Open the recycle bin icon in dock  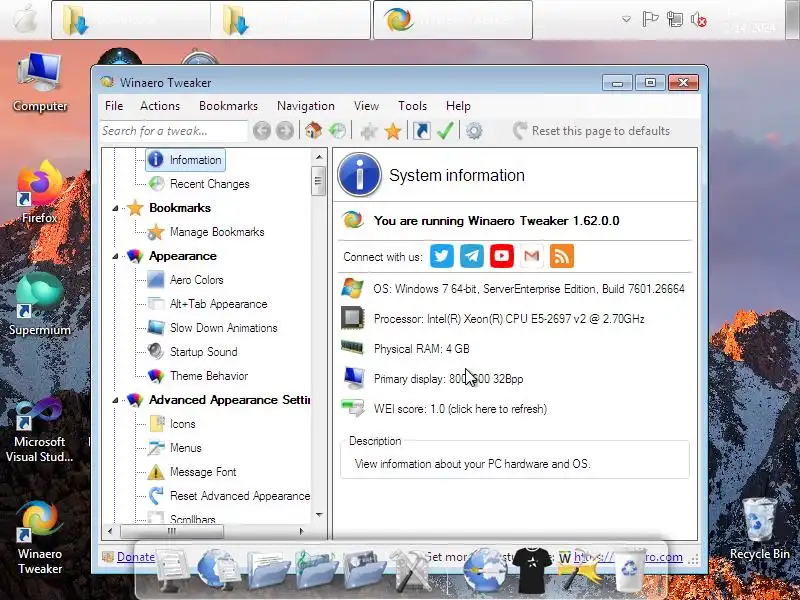(x=629, y=569)
